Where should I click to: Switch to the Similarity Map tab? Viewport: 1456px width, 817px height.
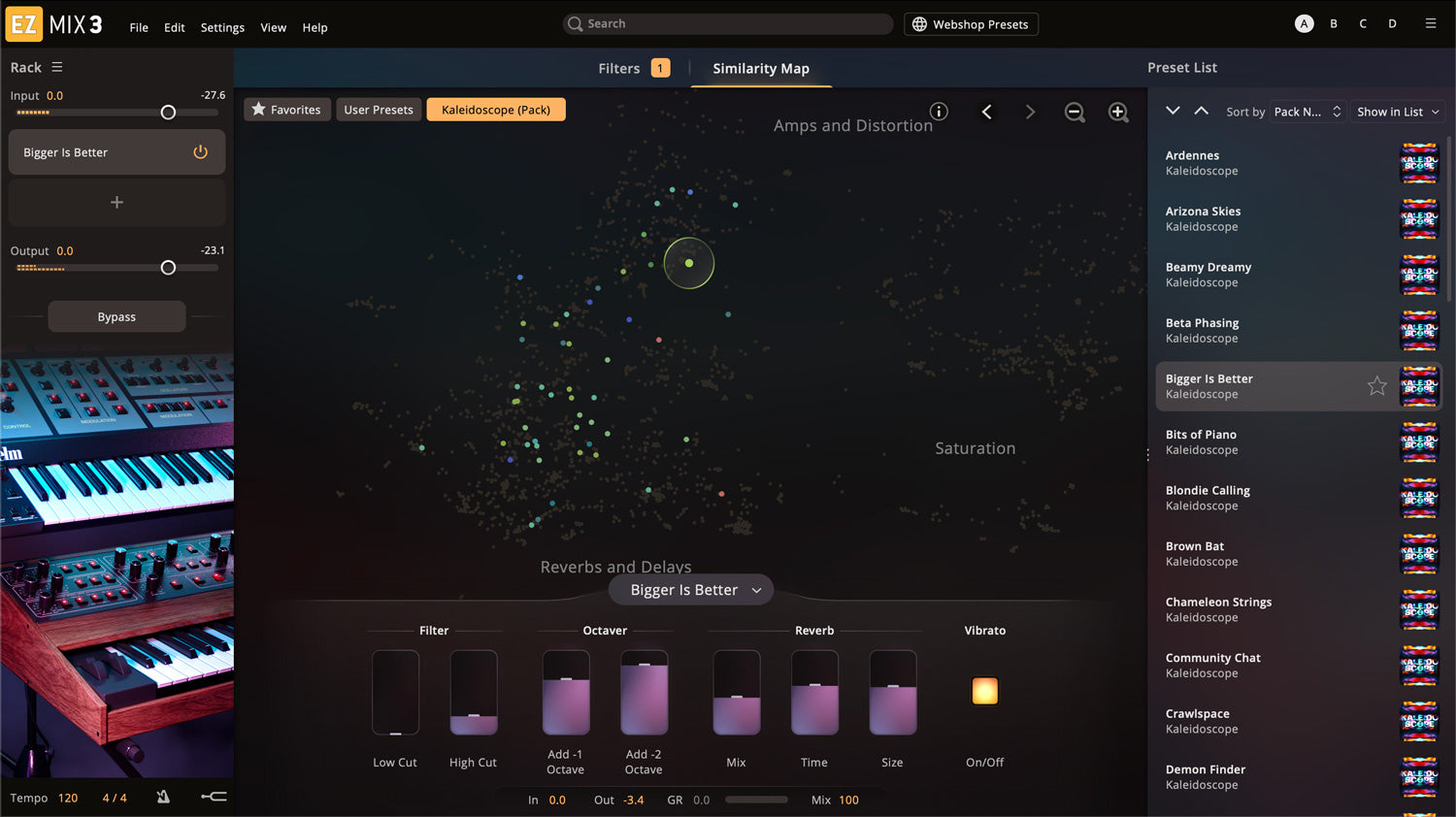761,68
